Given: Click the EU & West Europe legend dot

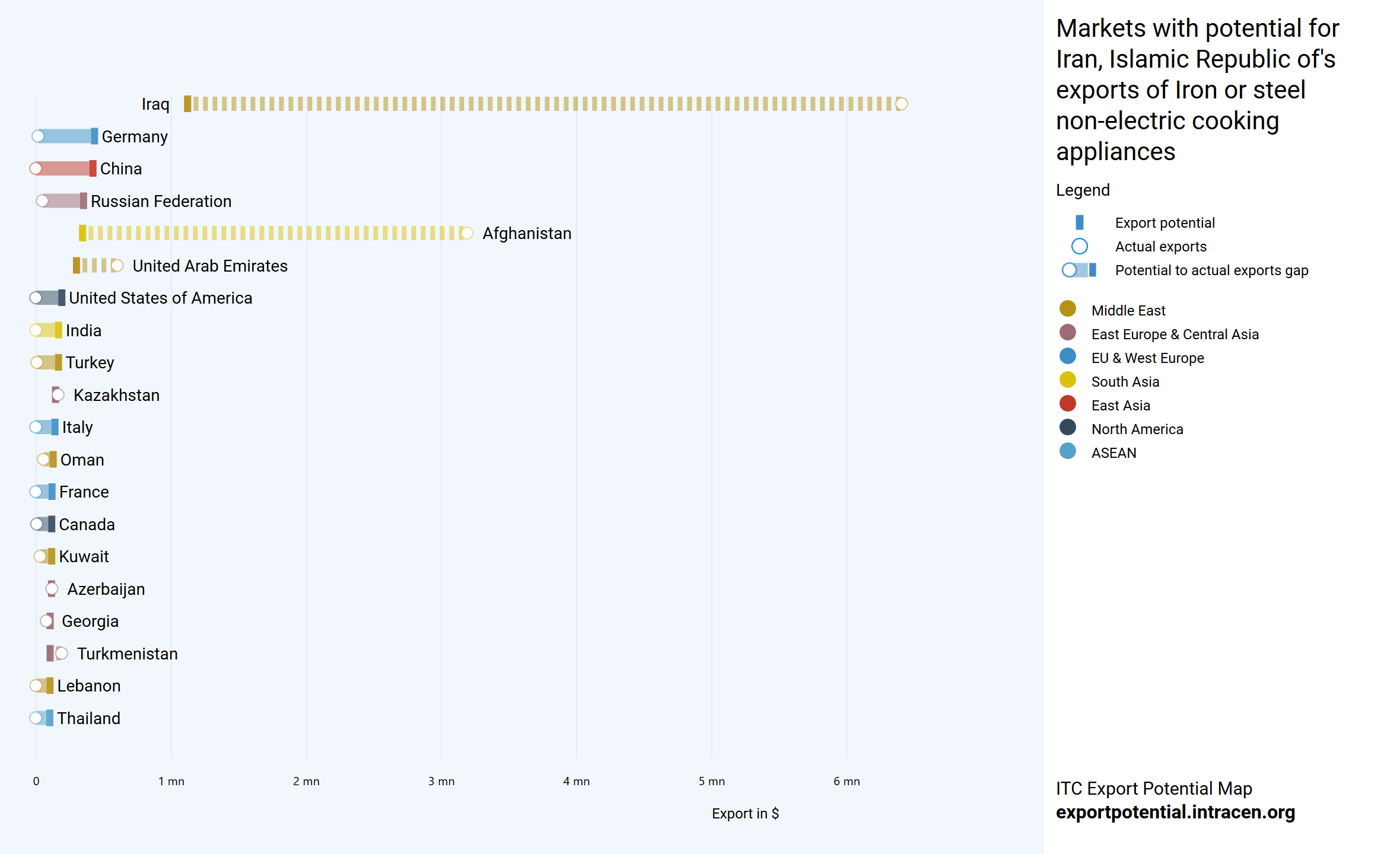Looking at the screenshot, I should click(1067, 356).
